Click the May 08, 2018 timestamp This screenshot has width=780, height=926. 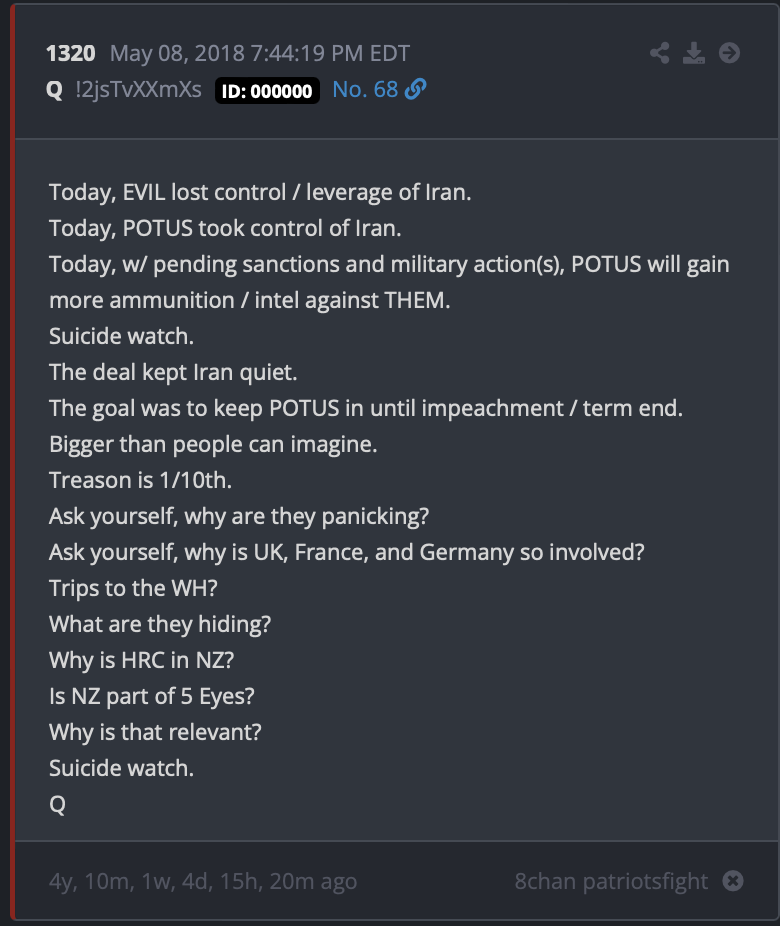pos(260,53)
